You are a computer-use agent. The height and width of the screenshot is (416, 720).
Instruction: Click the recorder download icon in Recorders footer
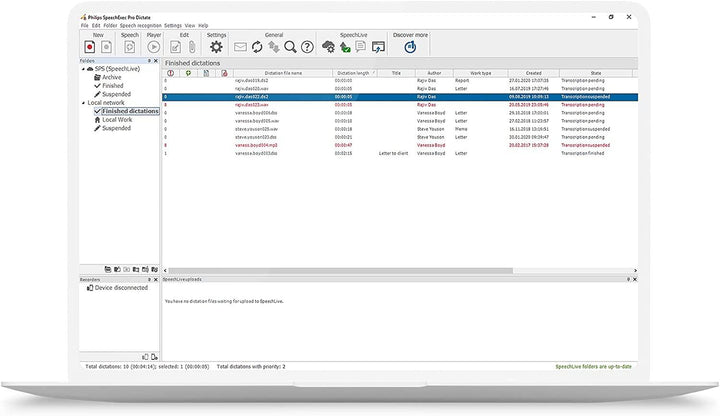pyautogui.click(x=145, y=357)
